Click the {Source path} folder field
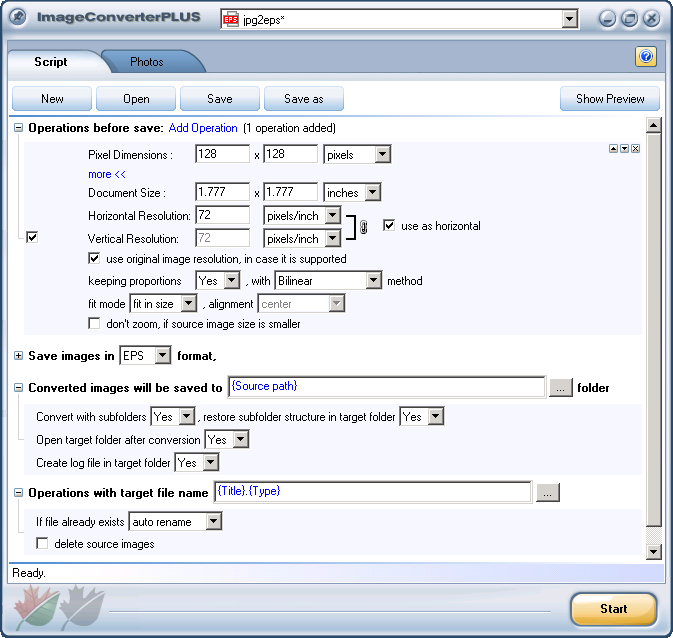The height and width of the screenshot is (638, 673). pyautogui.click(x=387, y=387)
